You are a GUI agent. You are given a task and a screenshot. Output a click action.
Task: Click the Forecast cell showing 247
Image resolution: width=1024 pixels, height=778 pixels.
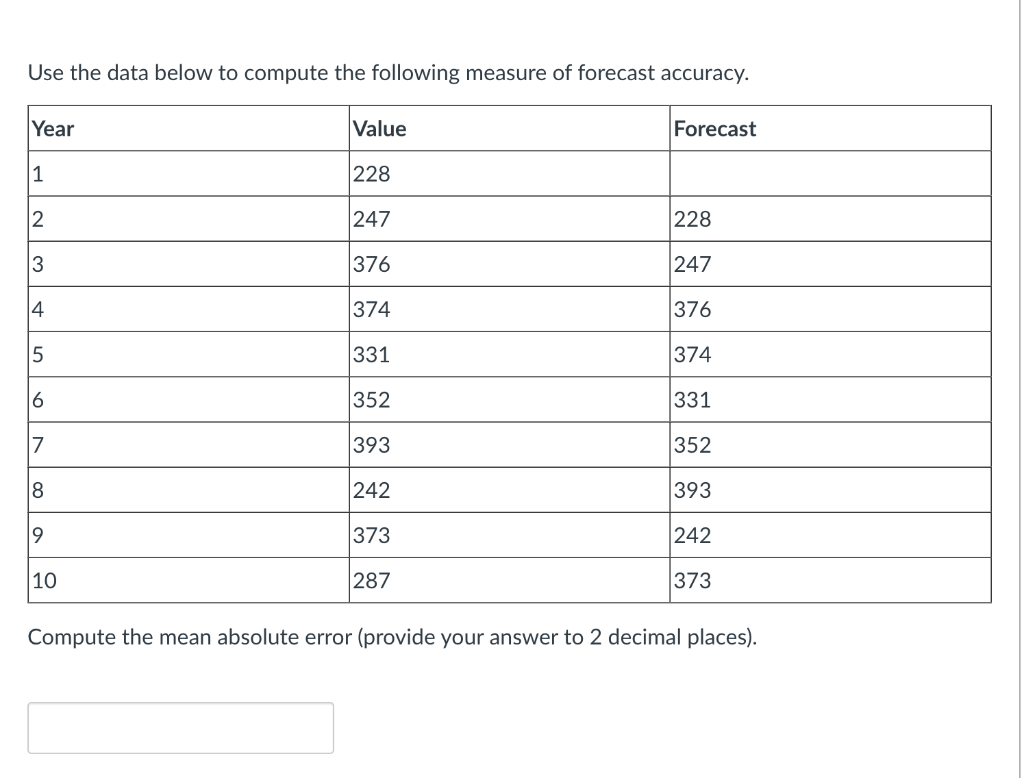[x=691, y=263]
